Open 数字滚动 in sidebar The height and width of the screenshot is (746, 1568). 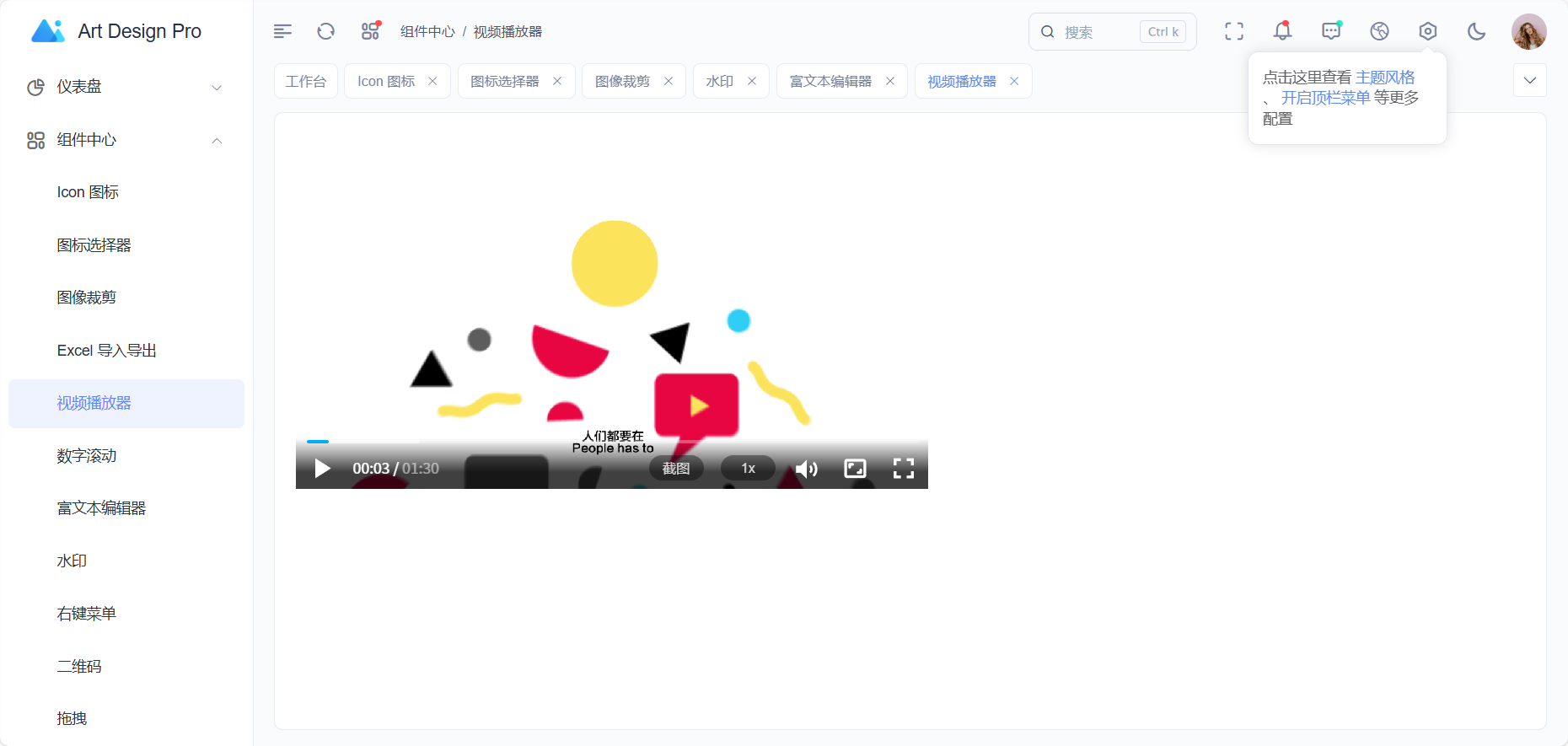pos(126,456)
